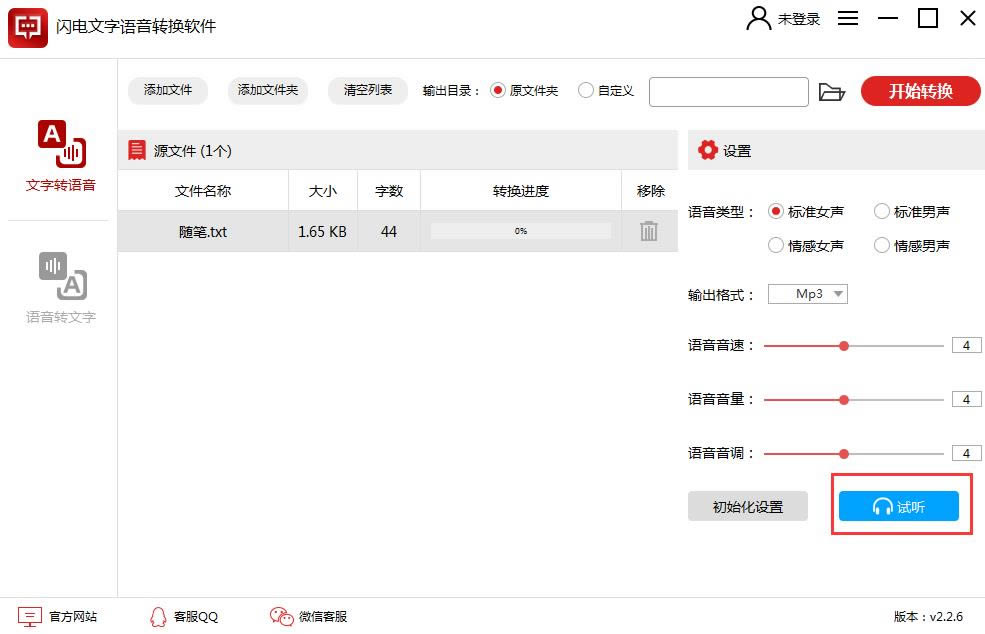Screen dimensions: 985x634
Task: Click 添加文件 button
Action: pos(168,90)
